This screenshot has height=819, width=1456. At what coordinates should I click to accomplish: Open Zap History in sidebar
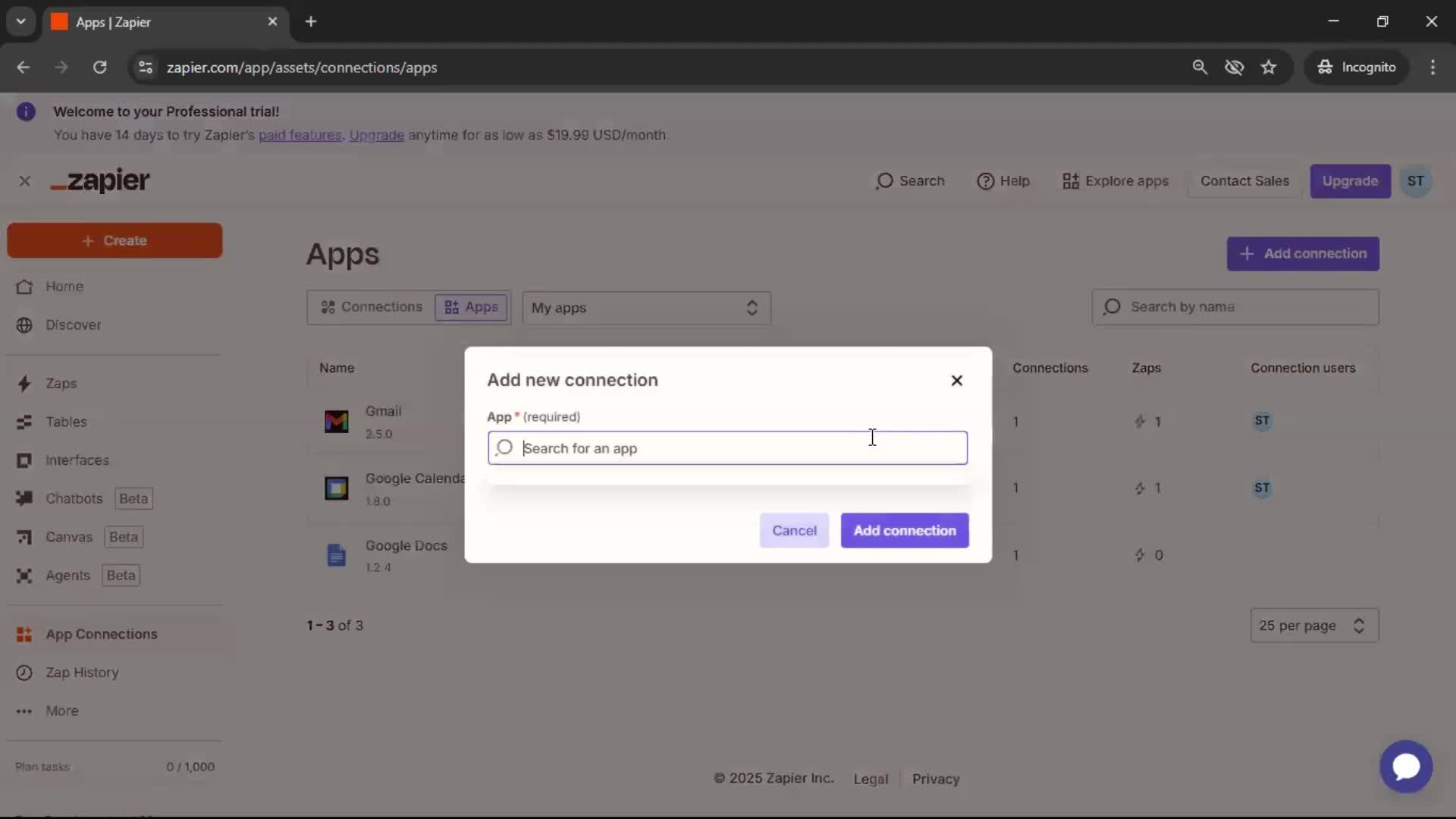click(x=82, y=673)
